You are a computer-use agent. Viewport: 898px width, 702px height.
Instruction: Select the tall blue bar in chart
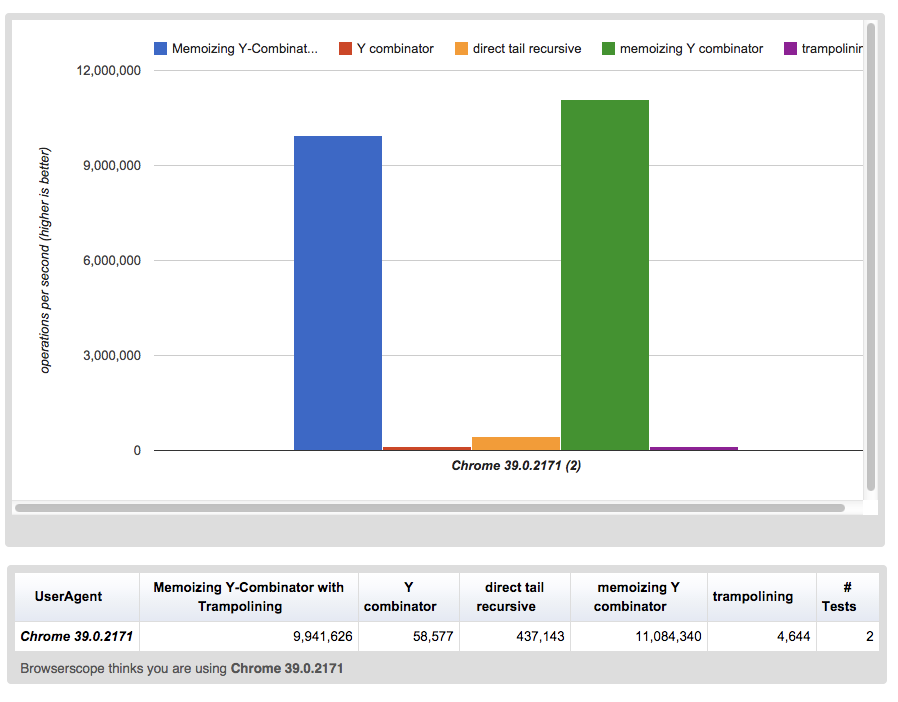click(x=338, y=293)
